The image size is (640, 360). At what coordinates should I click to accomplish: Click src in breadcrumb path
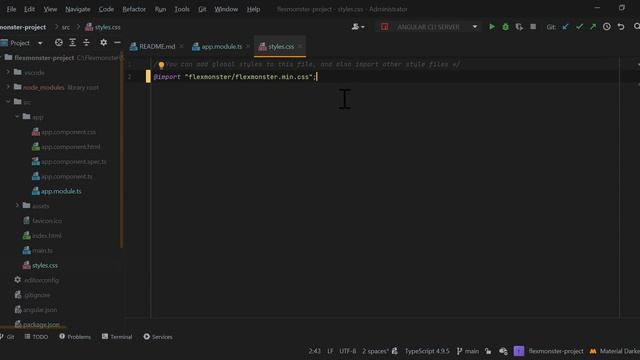66,27
